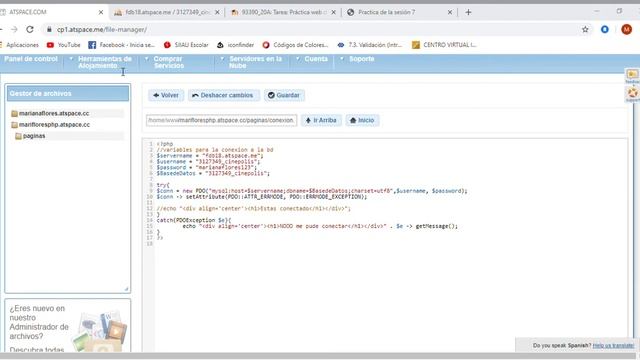Close the ATSPACE.COM tab
The width and height of the screenshot is (640, 360).
coord(101,12)
